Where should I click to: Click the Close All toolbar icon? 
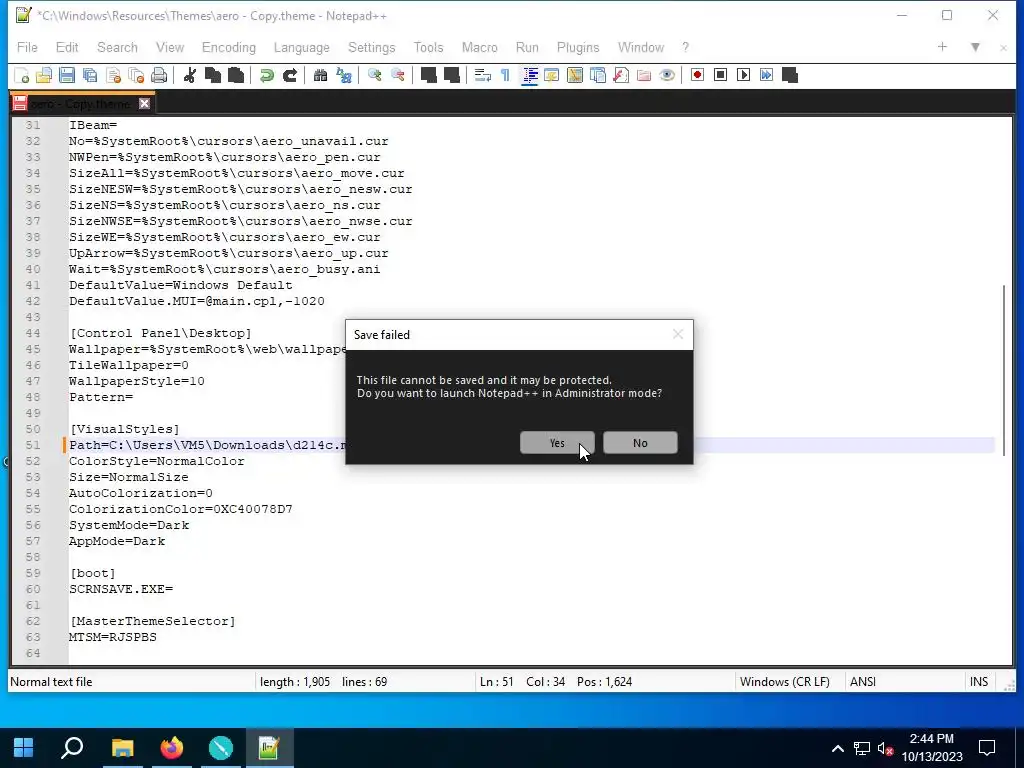(x=136, y=76)
